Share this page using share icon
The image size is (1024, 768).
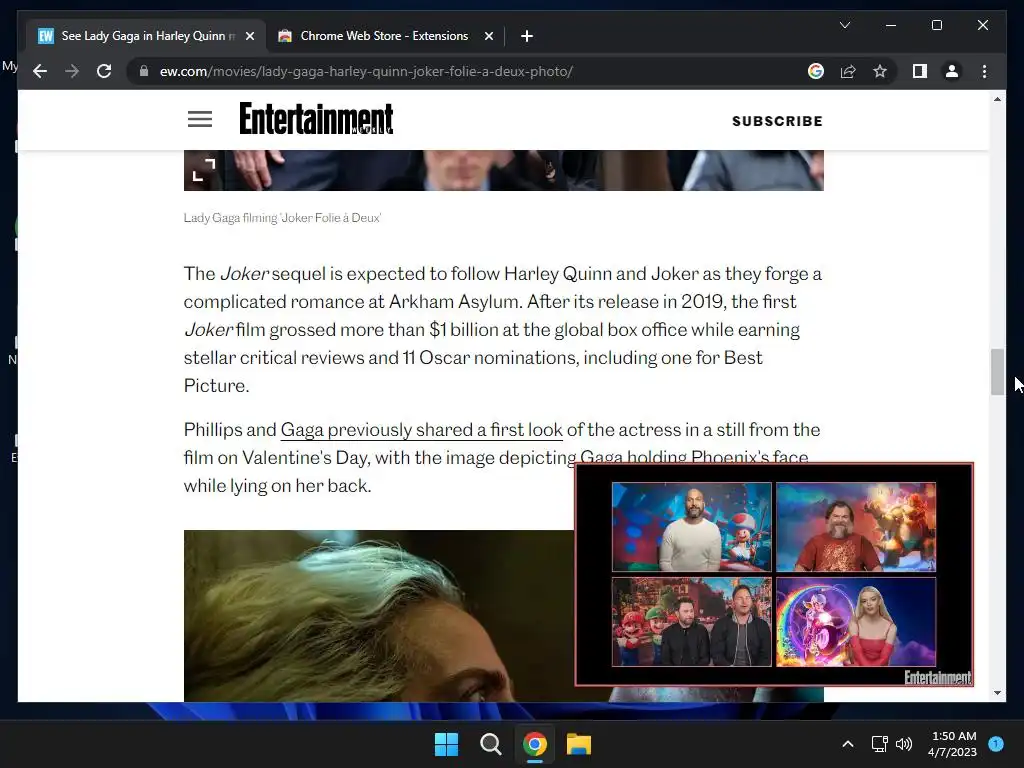tap(848, 71)
